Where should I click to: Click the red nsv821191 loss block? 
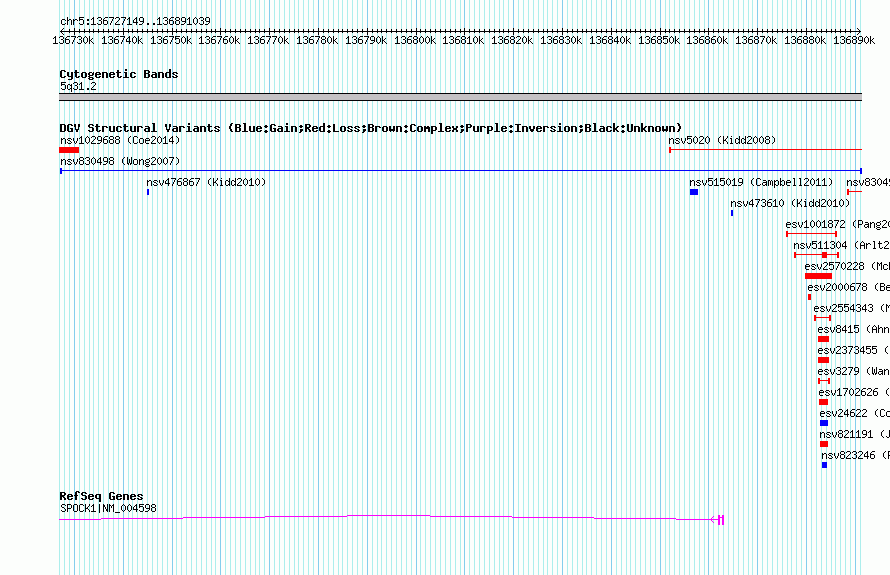(x=824, y=444)
